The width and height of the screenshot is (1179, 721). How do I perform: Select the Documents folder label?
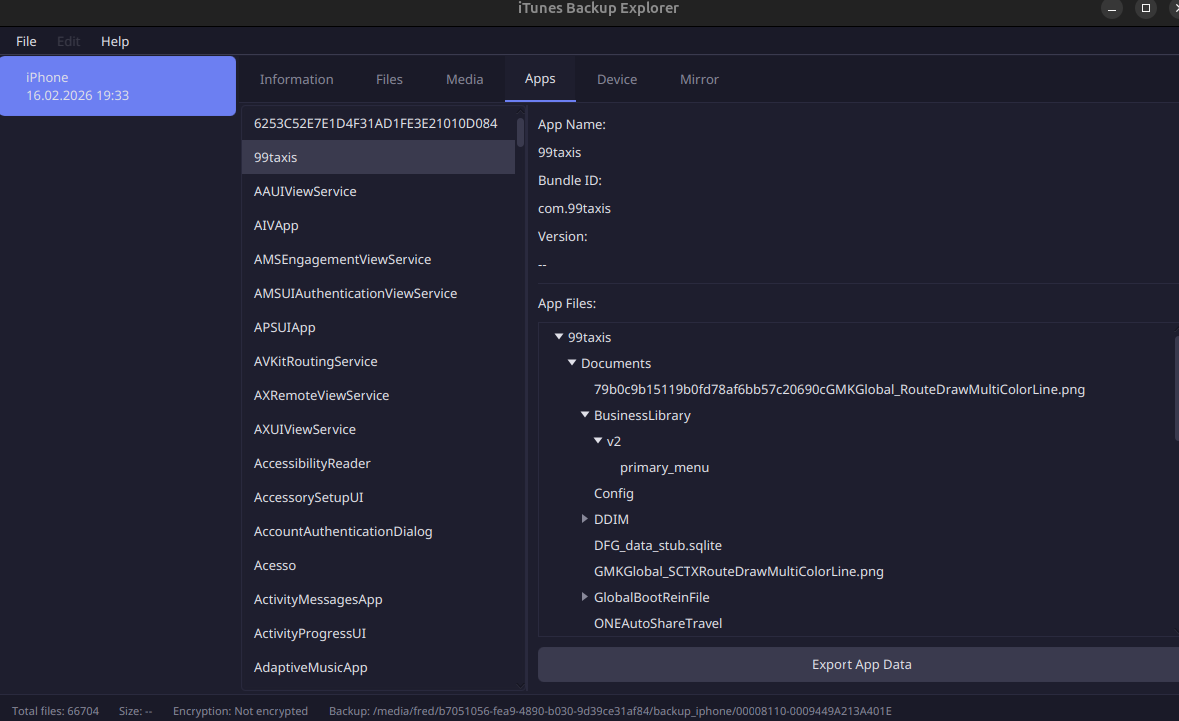[616, 363]
